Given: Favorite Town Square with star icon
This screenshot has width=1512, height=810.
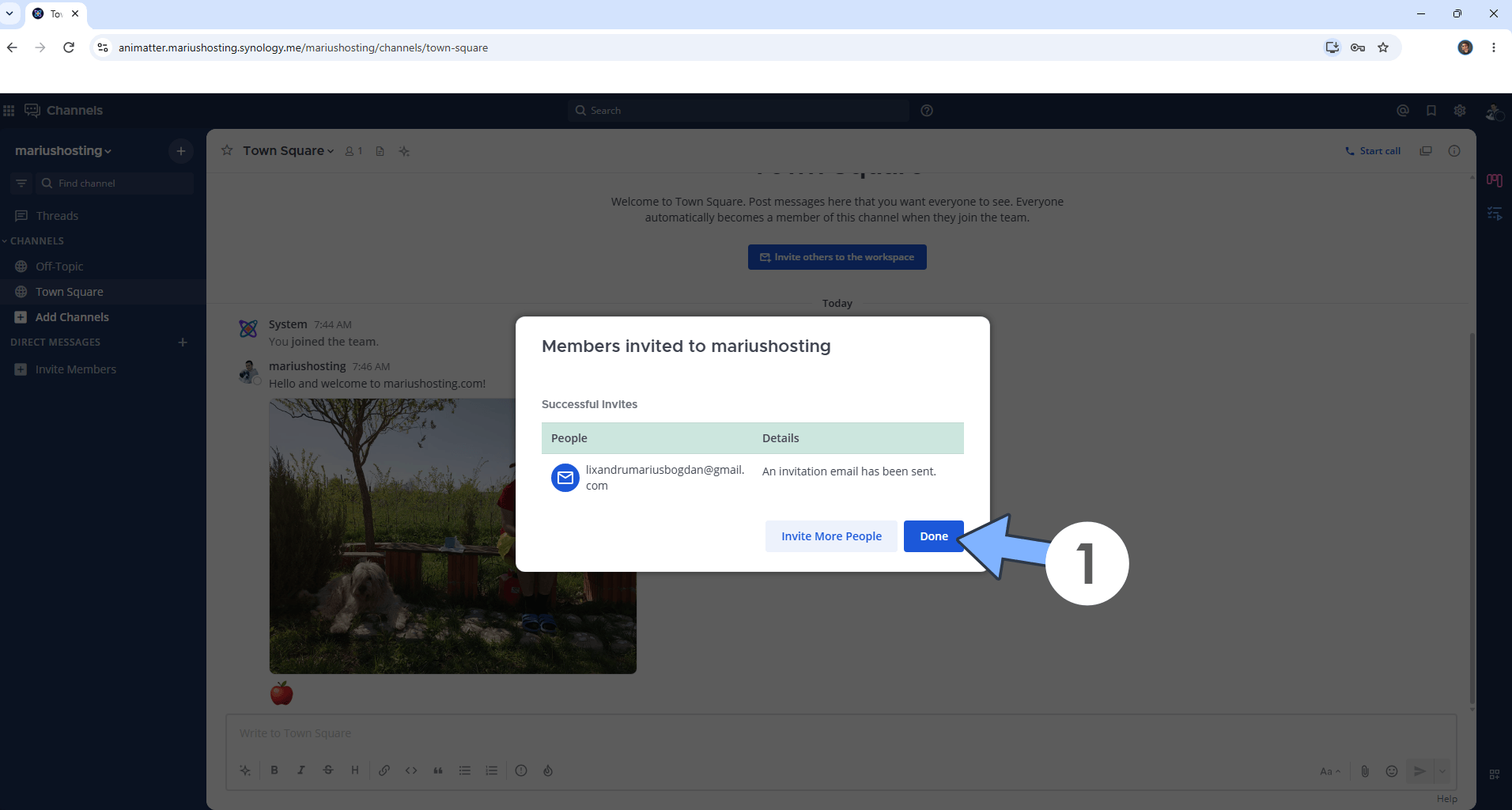Looking at the screenshot, I should [227, 150].
